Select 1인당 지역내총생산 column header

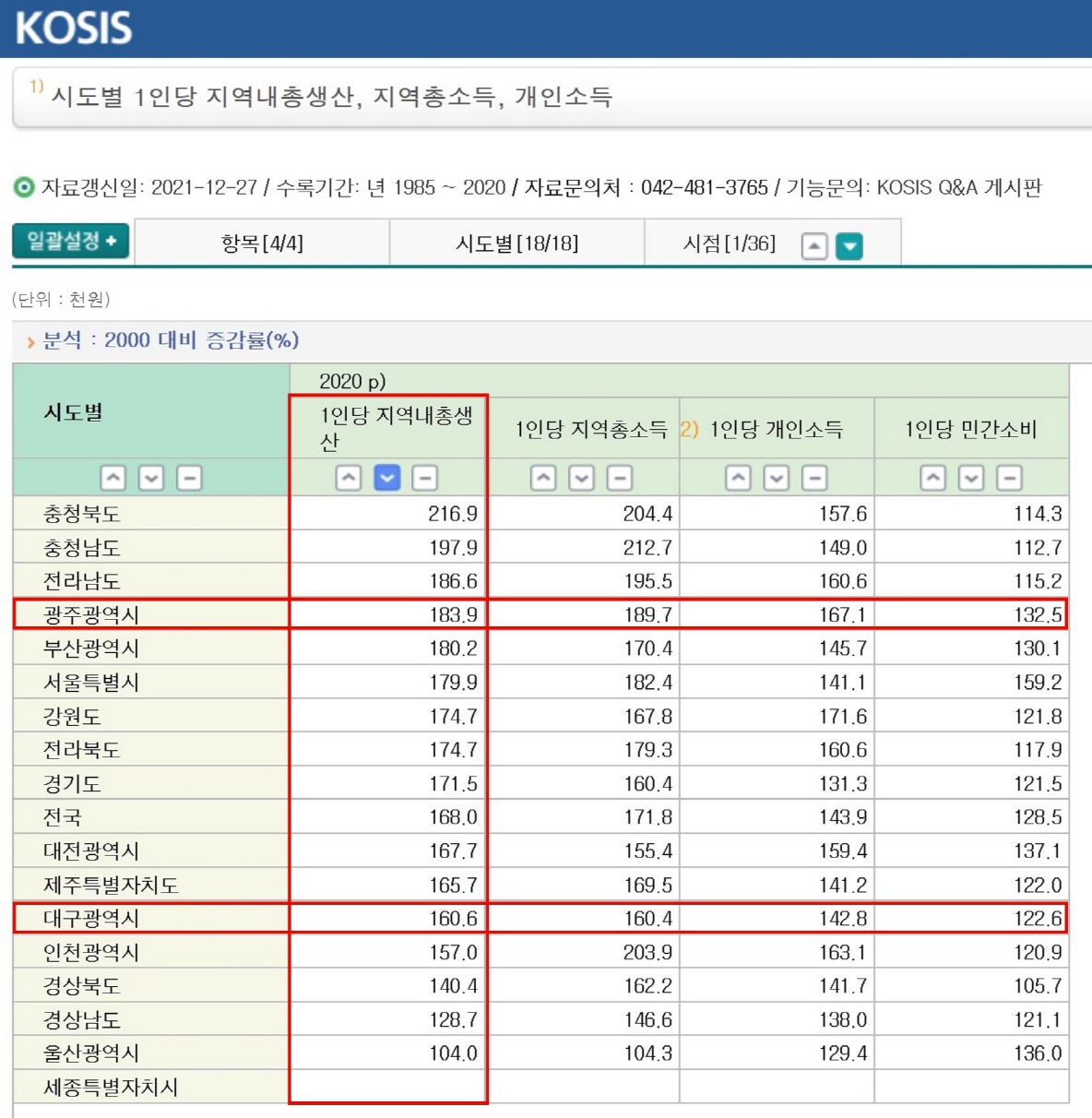[x=397, y=428]
